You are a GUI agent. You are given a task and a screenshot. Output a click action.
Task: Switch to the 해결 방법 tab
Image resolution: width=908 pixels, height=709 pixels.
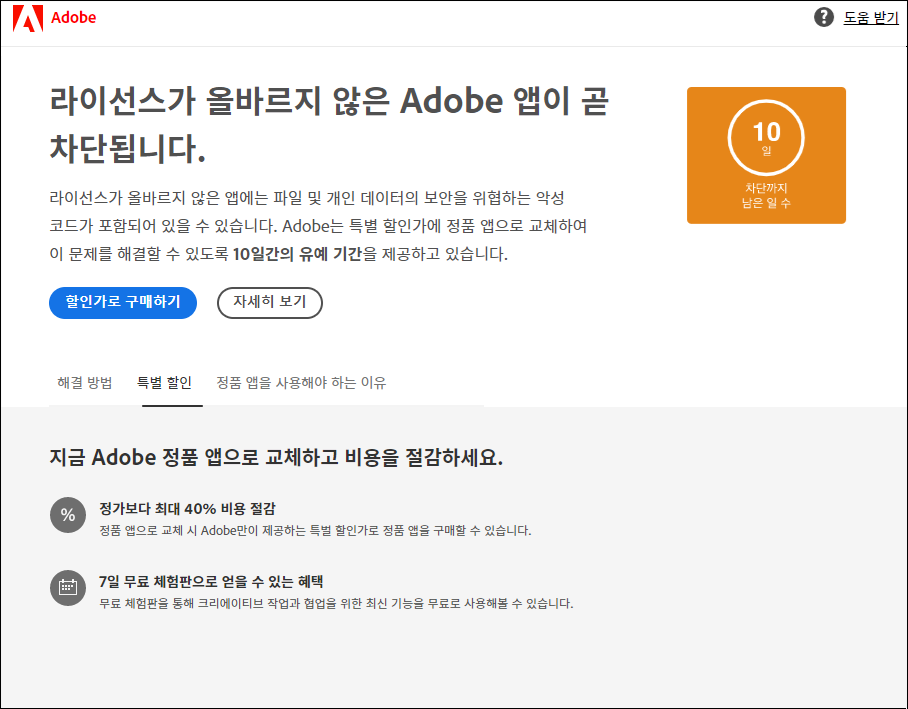85,382
